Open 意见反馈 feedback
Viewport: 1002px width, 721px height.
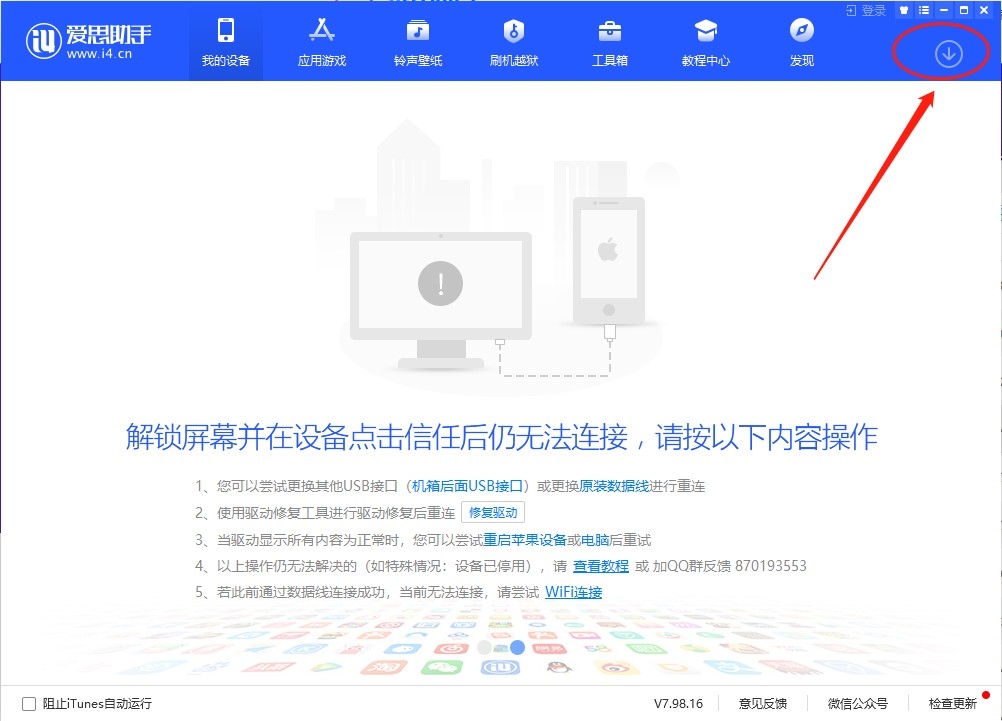coord(762,703)
